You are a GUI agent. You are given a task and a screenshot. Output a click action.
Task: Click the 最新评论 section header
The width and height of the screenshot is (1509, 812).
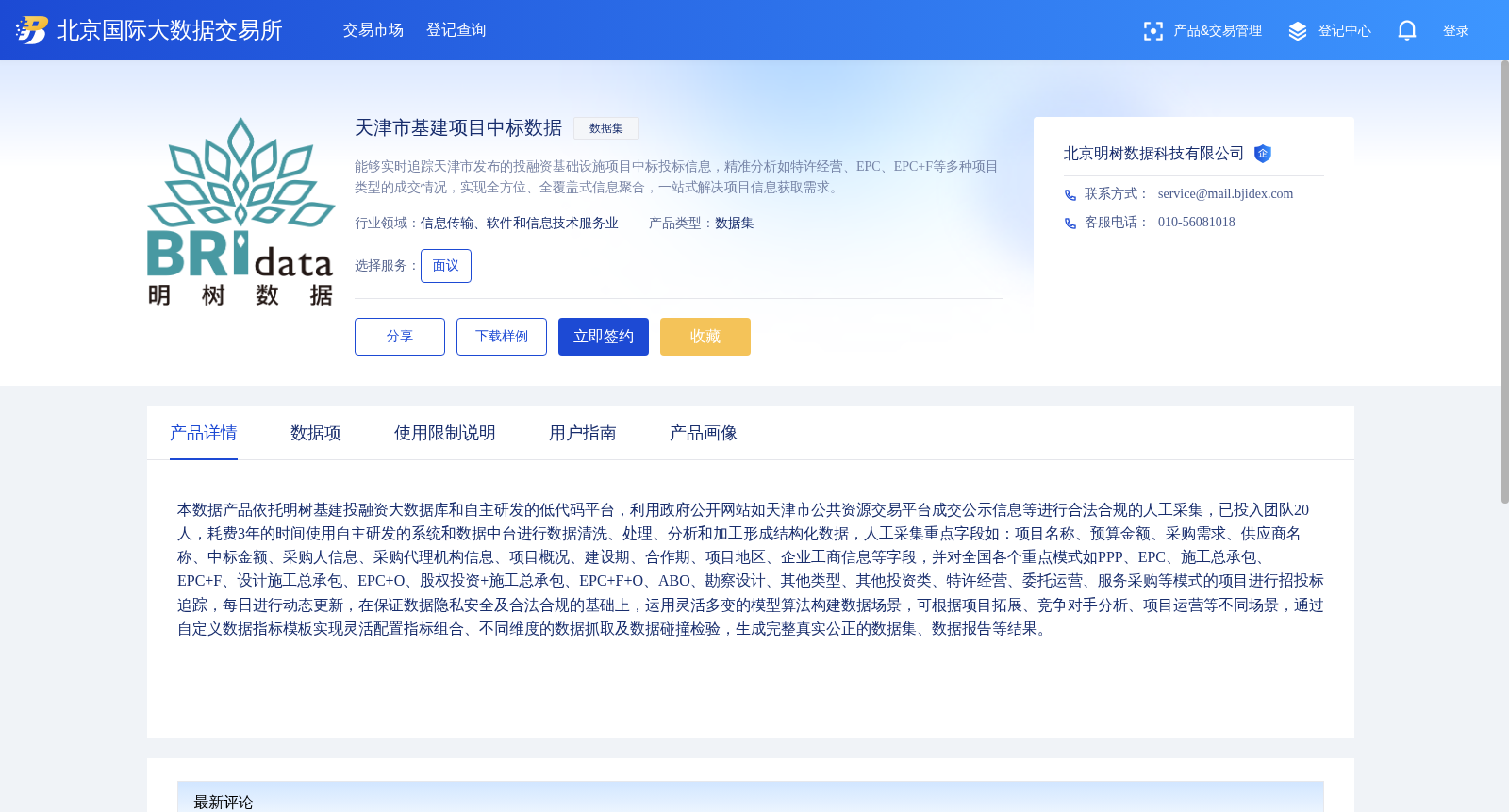tap(224, 802)
